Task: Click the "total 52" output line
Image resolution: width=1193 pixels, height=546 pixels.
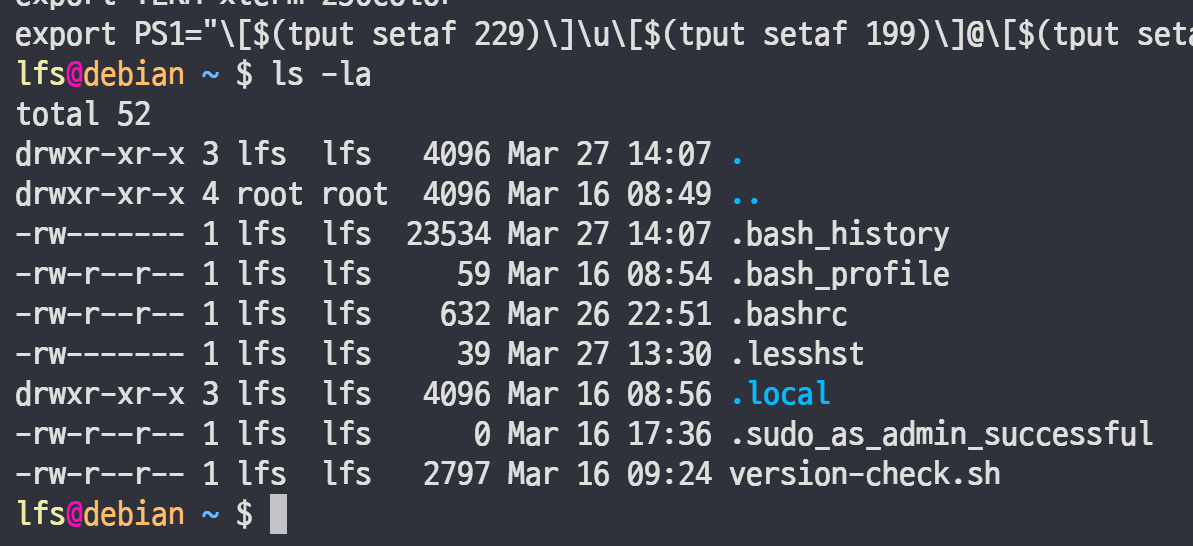Action: coord(83,114)
